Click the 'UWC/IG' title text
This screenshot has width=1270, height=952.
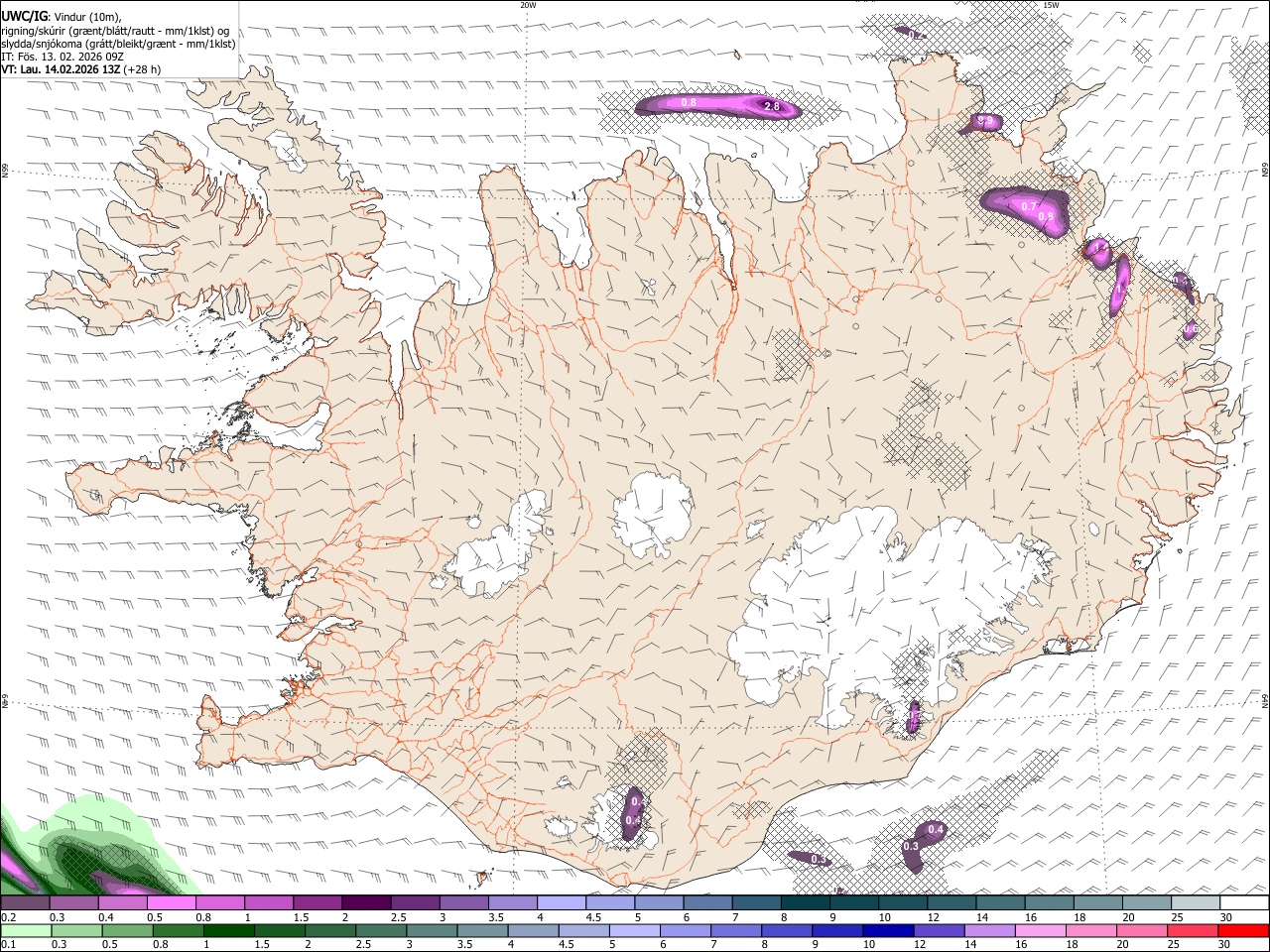[x=25, y=16]
